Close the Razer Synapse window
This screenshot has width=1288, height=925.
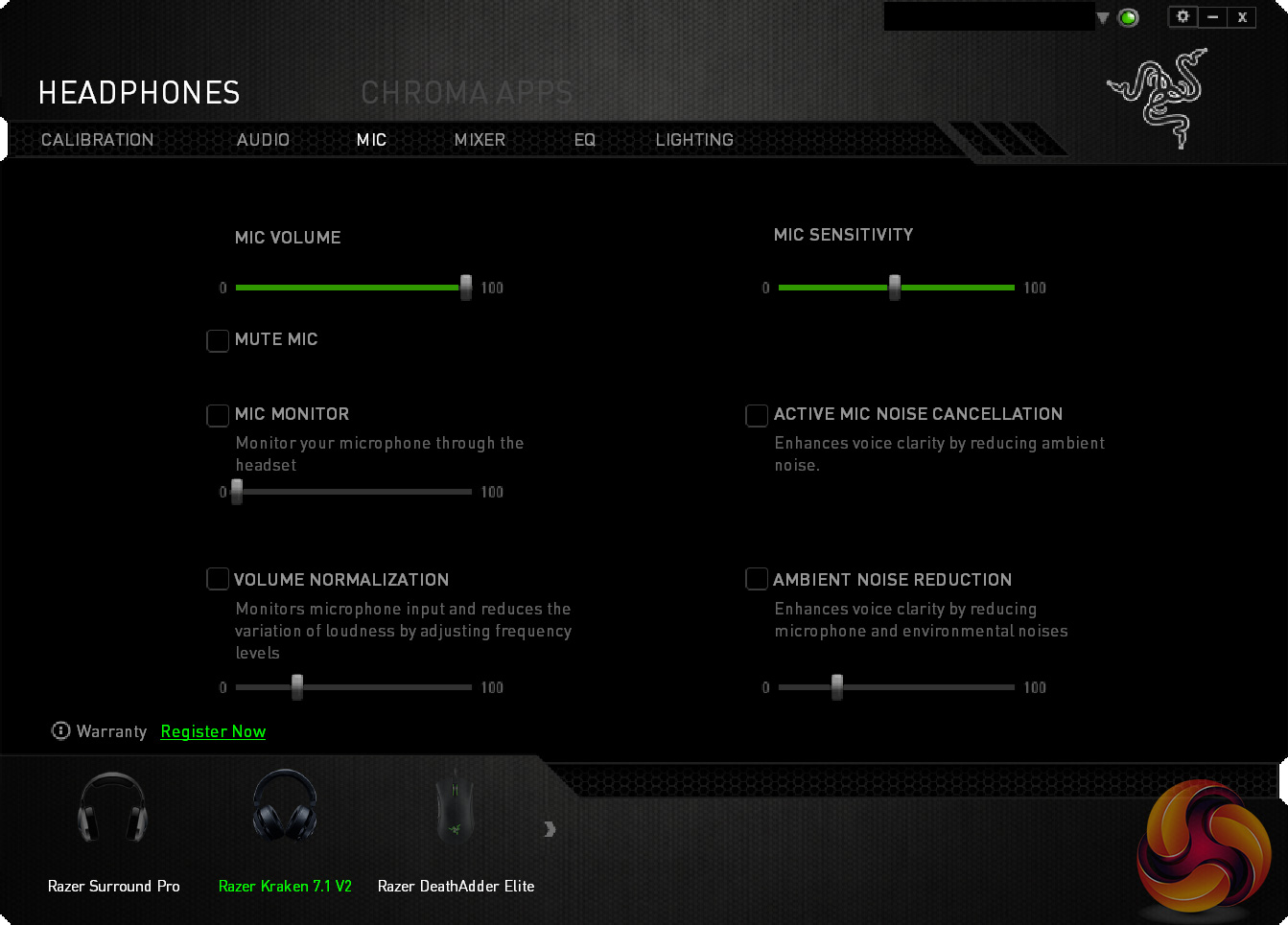point(1242,16)
